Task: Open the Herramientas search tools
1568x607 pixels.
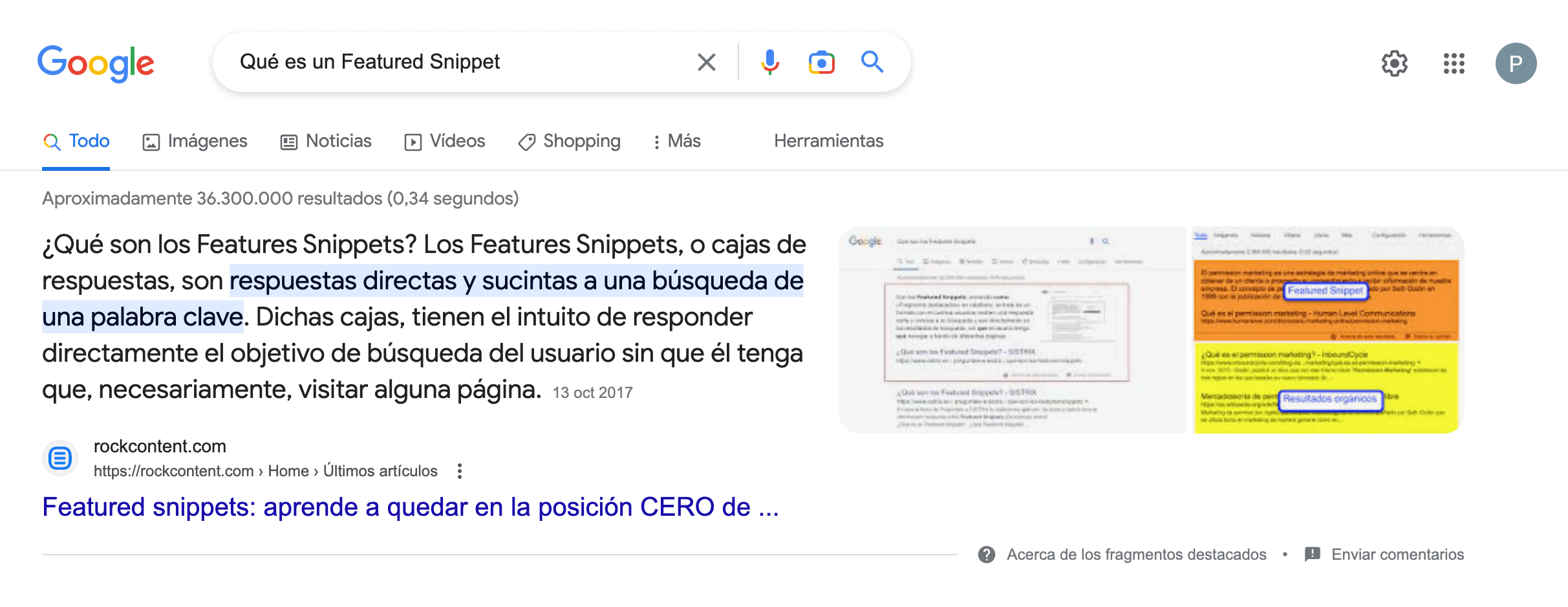Action: pos(828,141)
